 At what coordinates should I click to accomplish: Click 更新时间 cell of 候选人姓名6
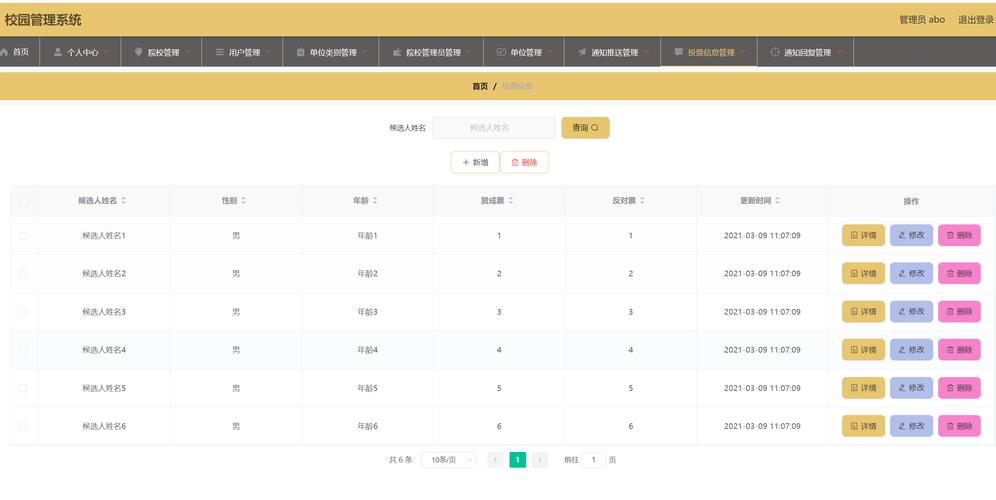point(762,426)
